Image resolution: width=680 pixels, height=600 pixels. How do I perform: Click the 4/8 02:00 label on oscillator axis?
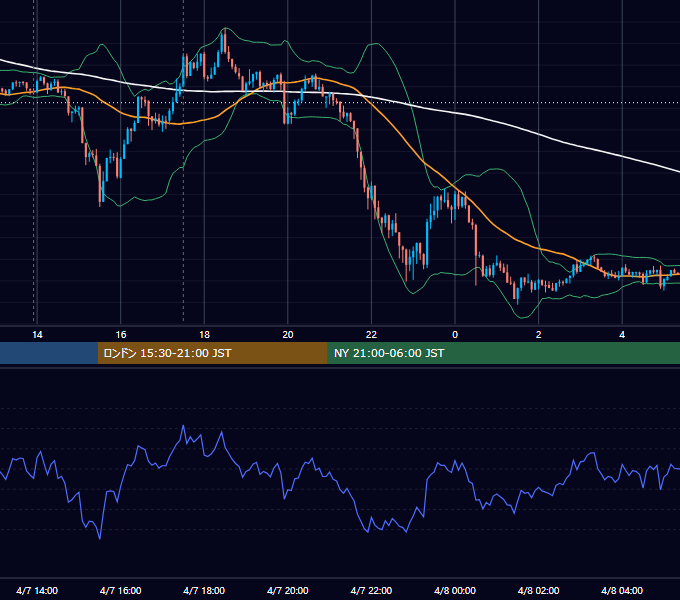pos(539,590)
